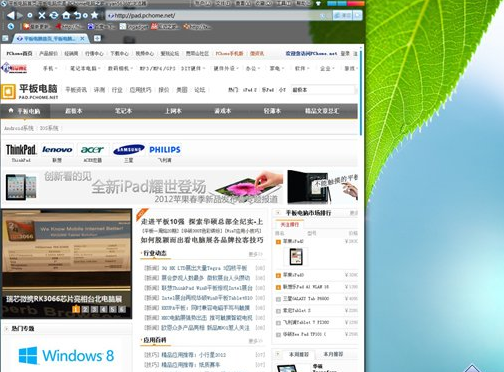Open the 应用技巧 sub-navigation link
Viewport: 504px width, 372px height.
tap(140, 90)
